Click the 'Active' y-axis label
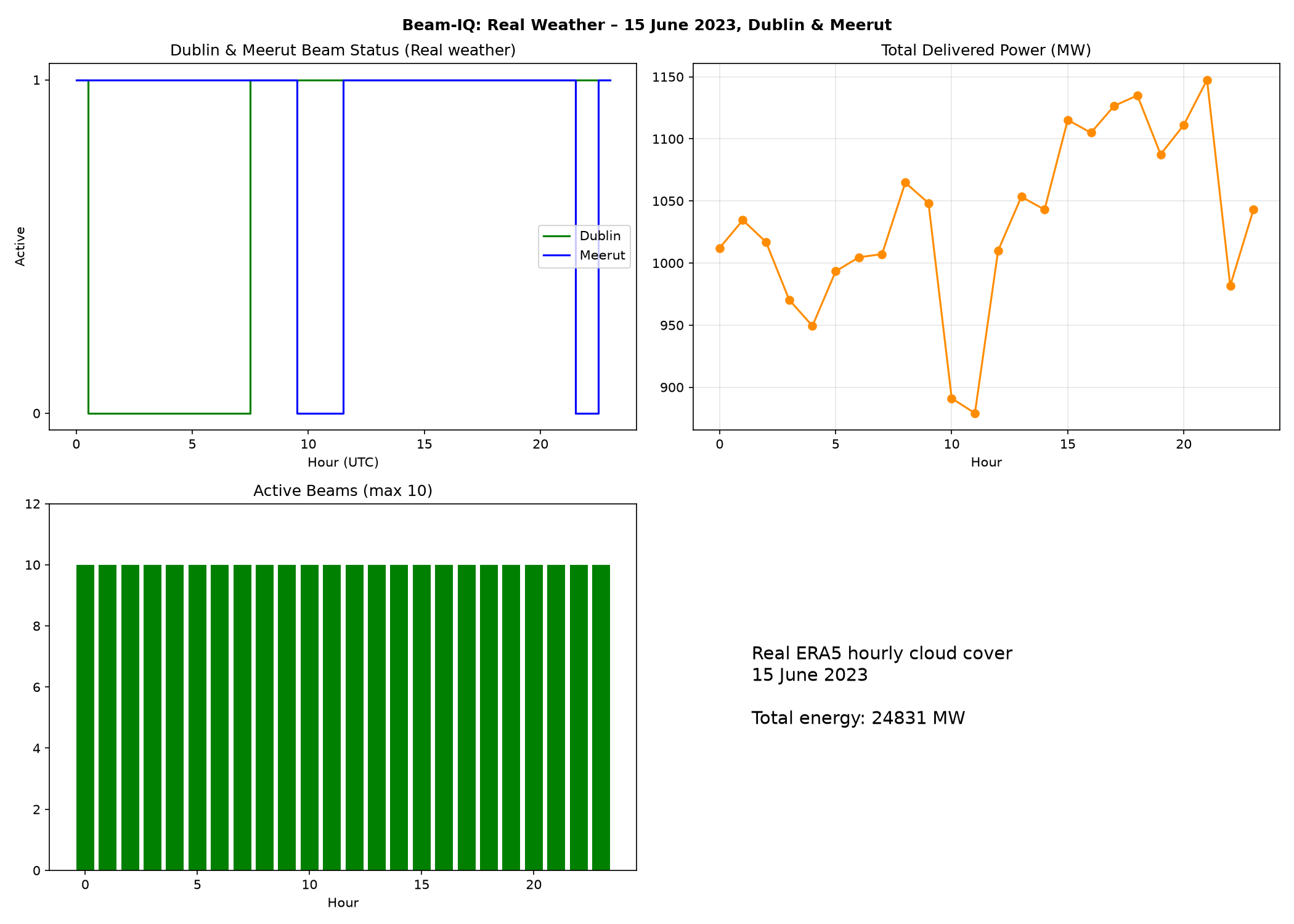This screenshot has width=1294, height=924. (20, 246)
